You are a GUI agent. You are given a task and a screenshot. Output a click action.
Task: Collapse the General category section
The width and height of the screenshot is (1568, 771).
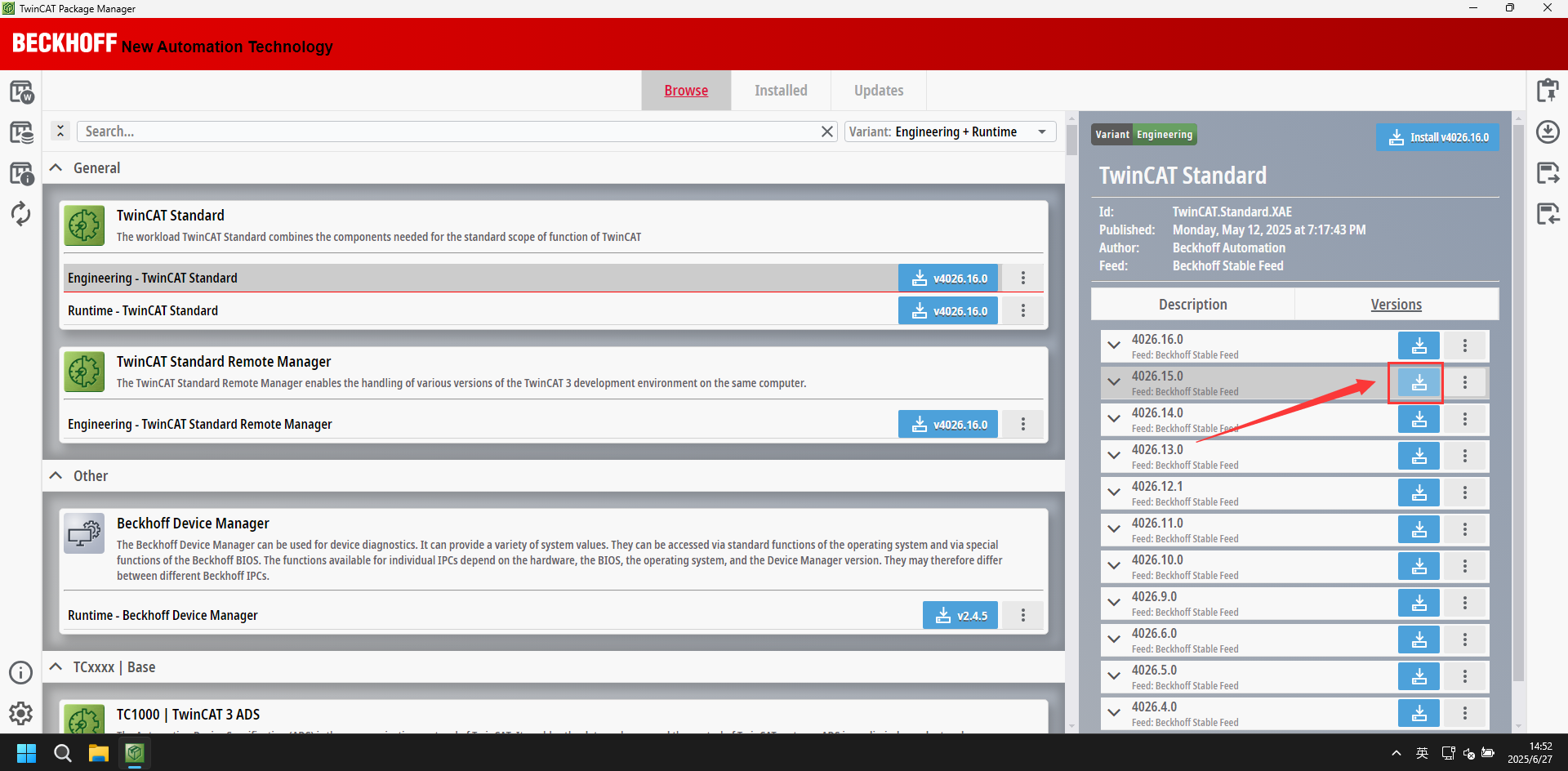56,168
